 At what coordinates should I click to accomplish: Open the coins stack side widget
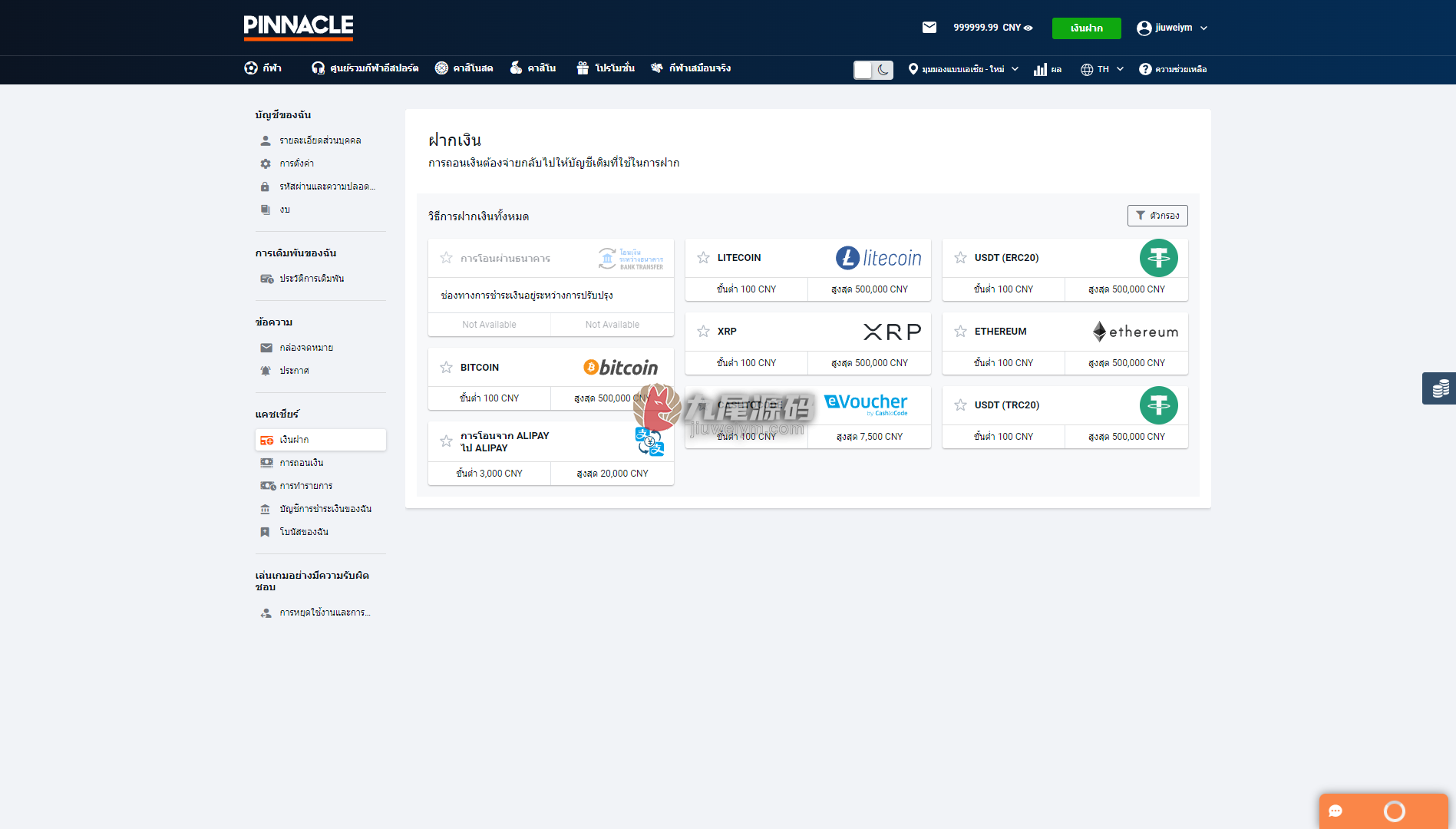click(1440, 388)
